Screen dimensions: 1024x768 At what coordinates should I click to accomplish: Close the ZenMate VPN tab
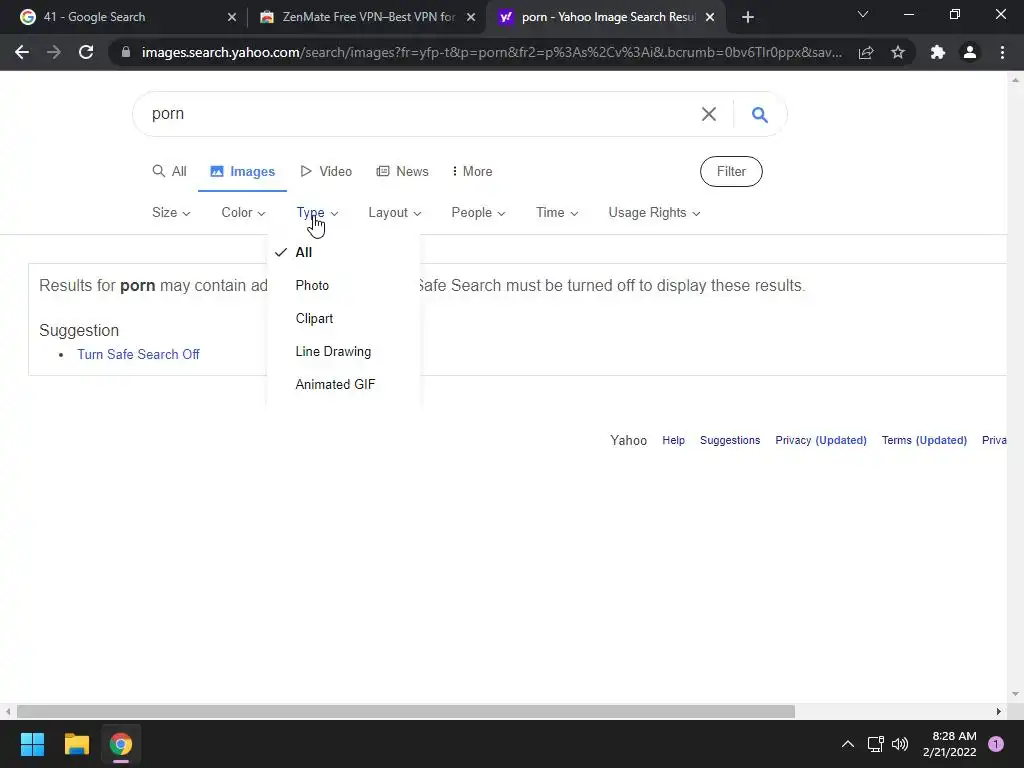coord(471,17)
